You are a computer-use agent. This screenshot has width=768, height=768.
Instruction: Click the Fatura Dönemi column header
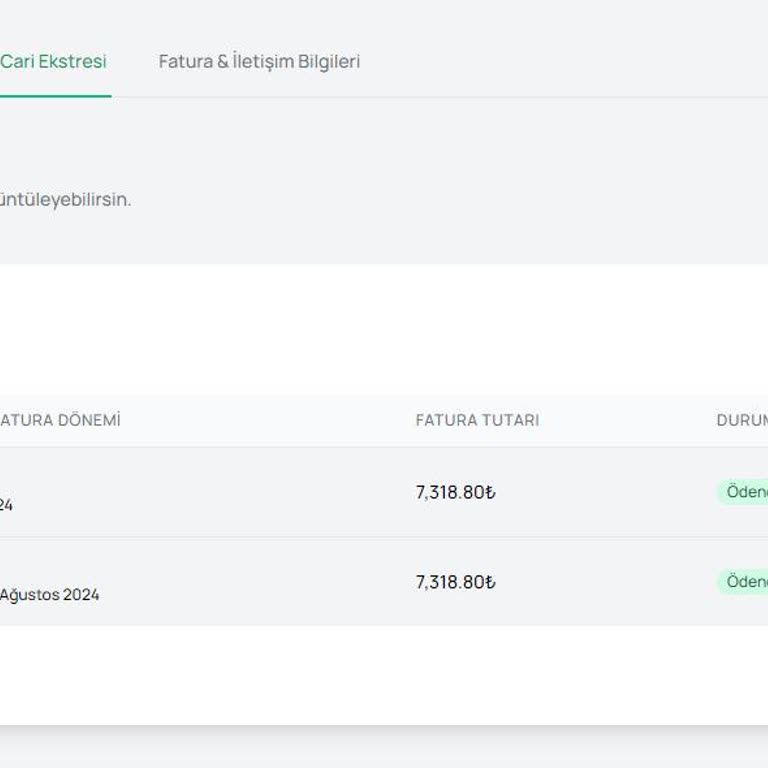pyautogui.click(x=60, y=420)
